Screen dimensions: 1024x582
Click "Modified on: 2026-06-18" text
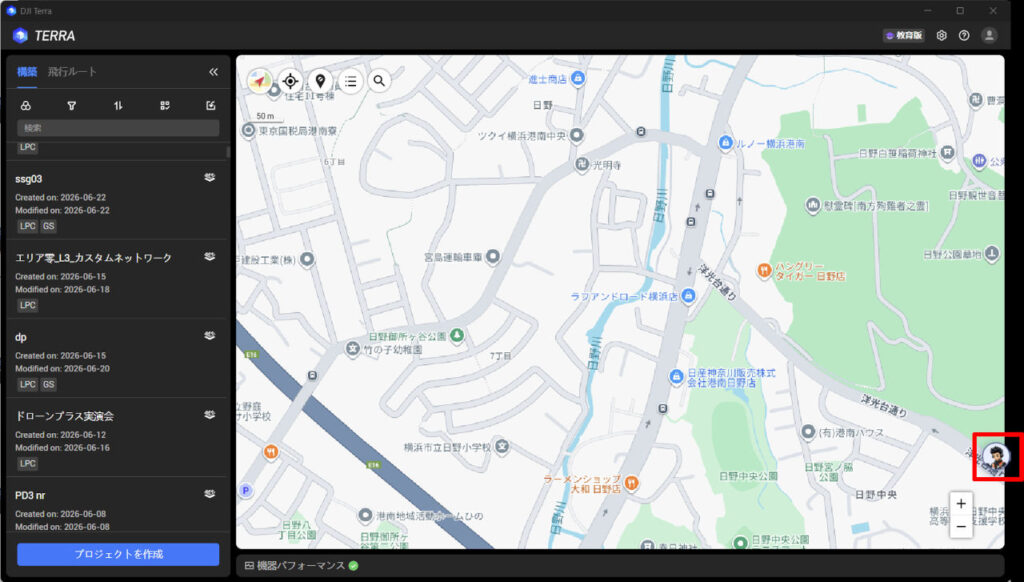point(63,289)
